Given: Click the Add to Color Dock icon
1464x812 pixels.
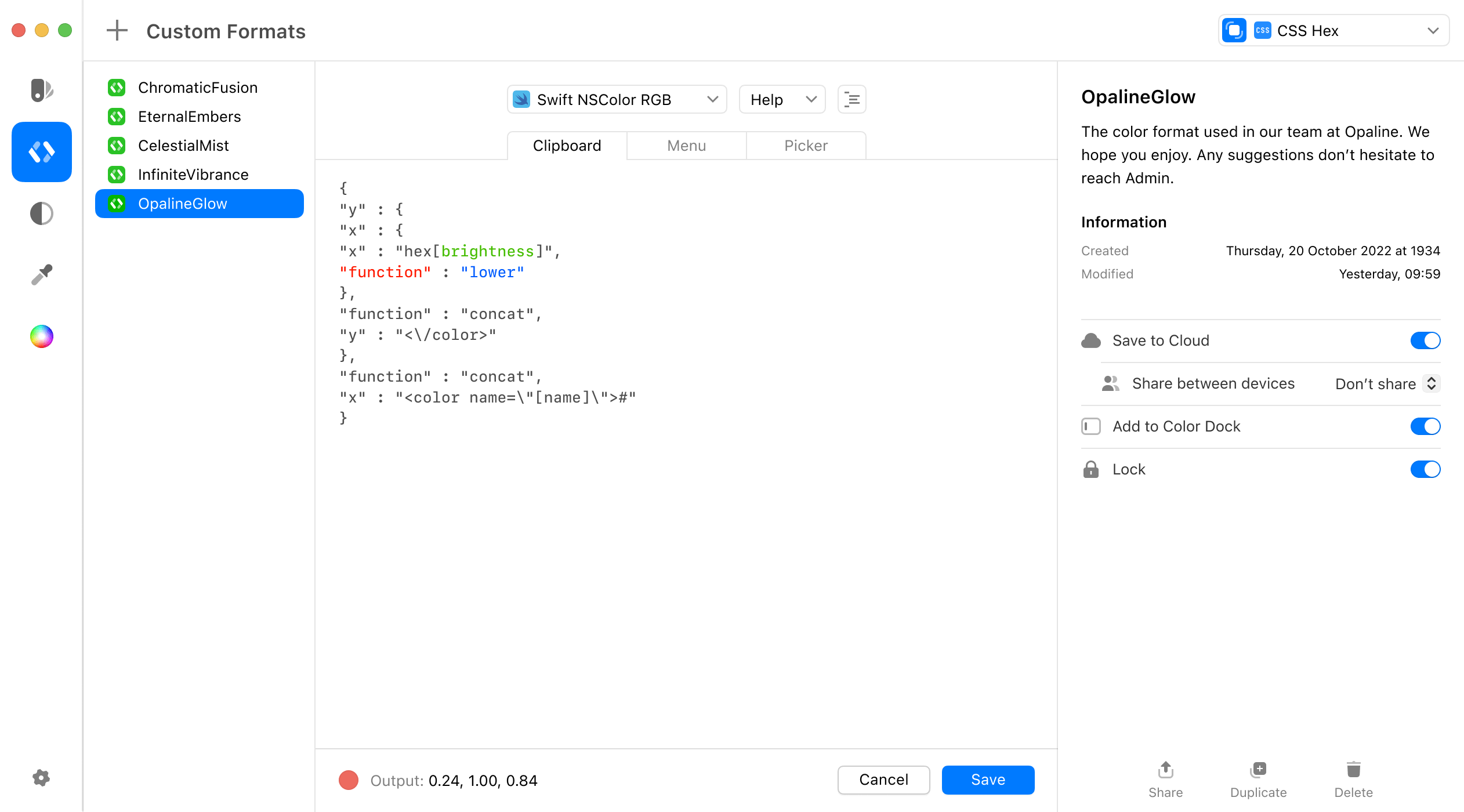Looking at the screenshot, I should (1091, 426).
